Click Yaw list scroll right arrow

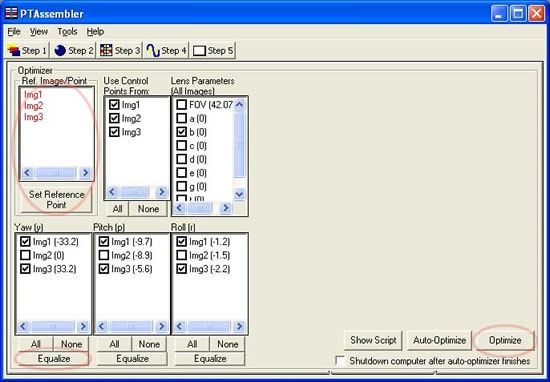(83, 326)
